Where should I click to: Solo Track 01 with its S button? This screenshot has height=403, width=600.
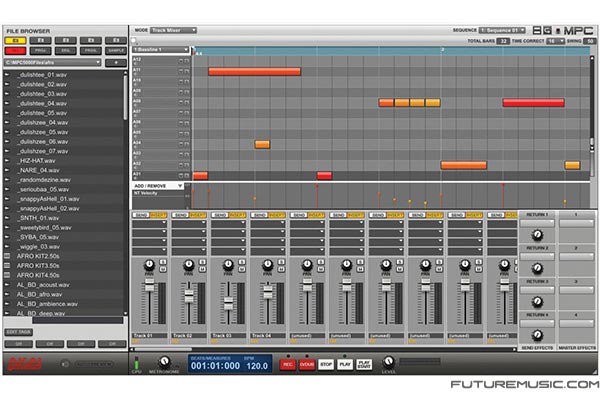163,262
